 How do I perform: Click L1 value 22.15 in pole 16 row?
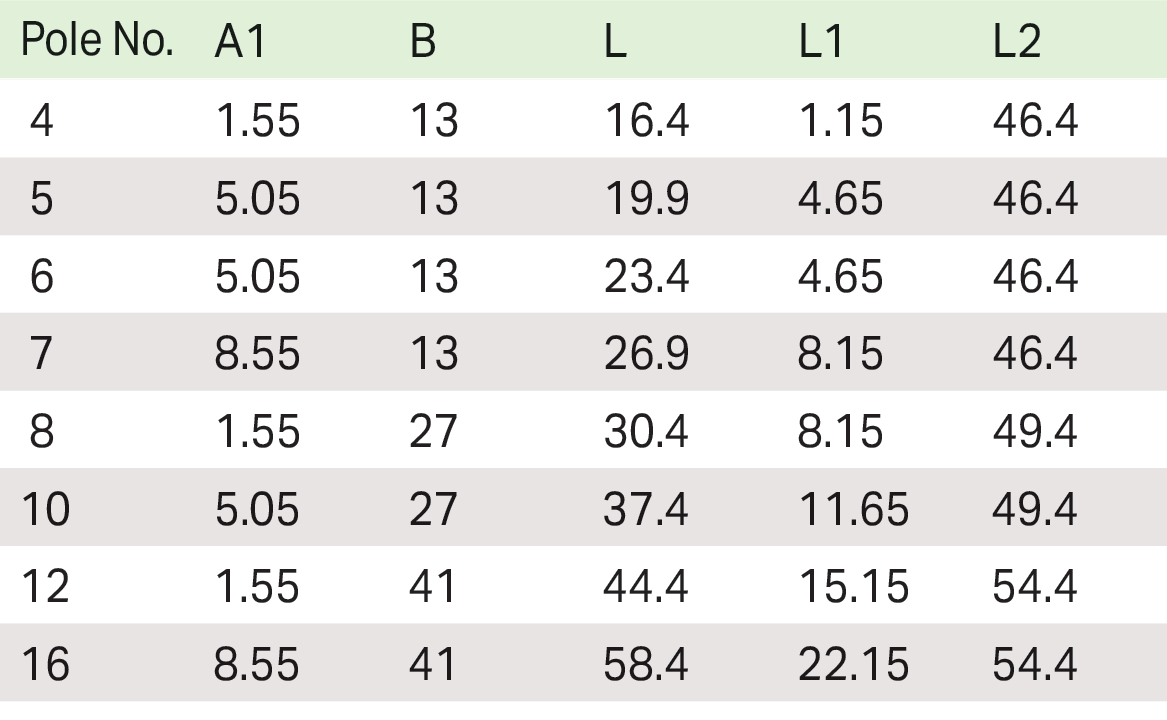[x=853, y=665]
